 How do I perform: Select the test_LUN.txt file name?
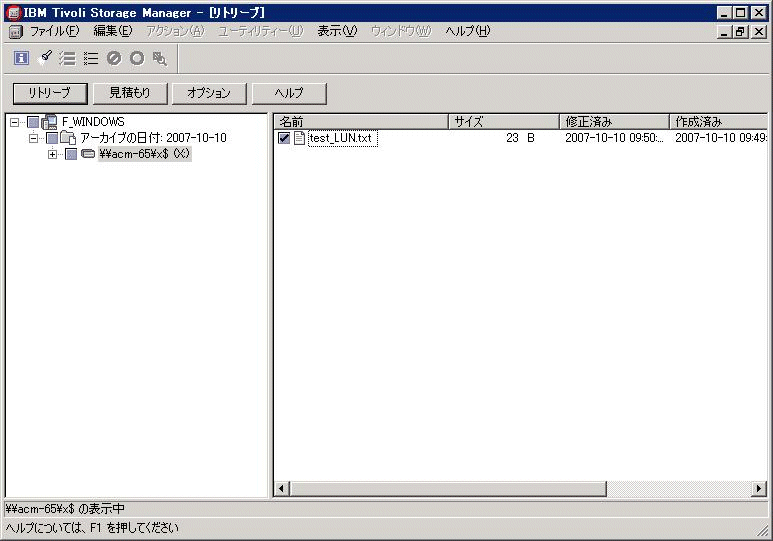(341, 138)
